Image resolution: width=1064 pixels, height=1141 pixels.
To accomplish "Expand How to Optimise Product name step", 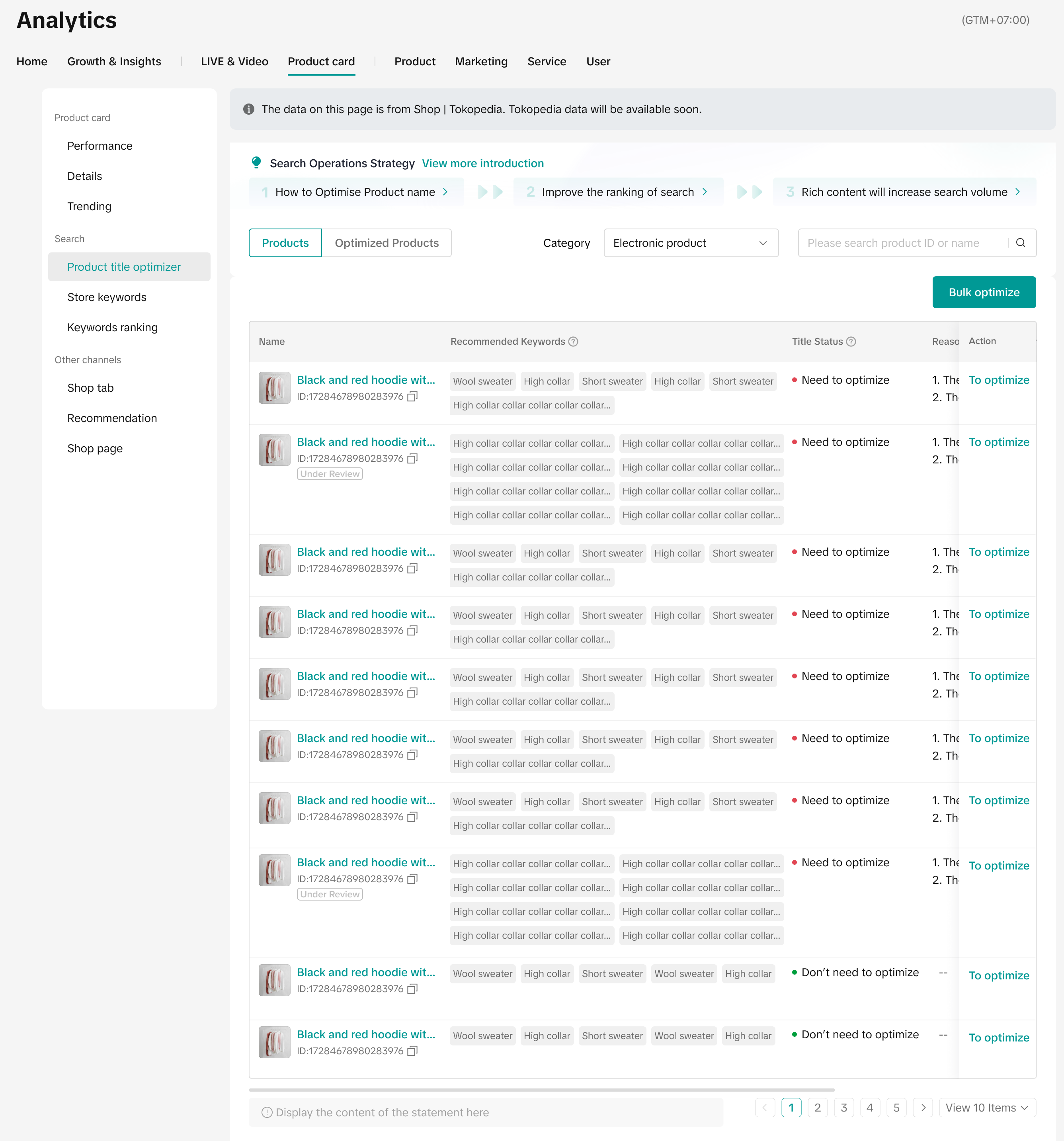I will click(x=356, y=192).
